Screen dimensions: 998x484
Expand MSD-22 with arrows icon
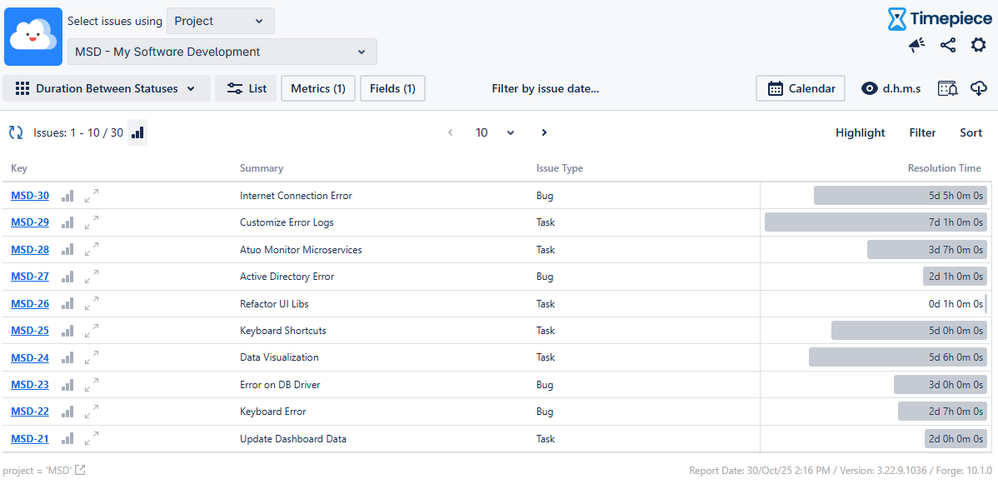click(x=92, y=411)
